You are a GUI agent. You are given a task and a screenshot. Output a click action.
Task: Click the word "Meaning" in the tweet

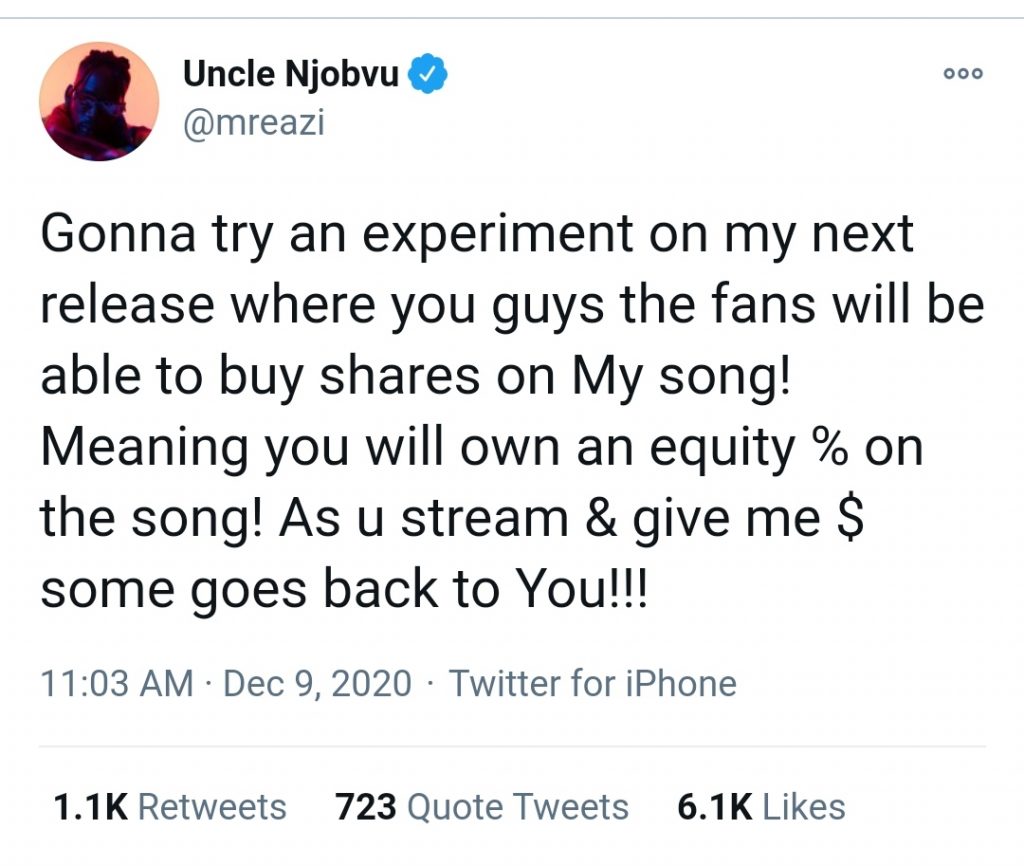pyautogui.click(x=146, y=450)
